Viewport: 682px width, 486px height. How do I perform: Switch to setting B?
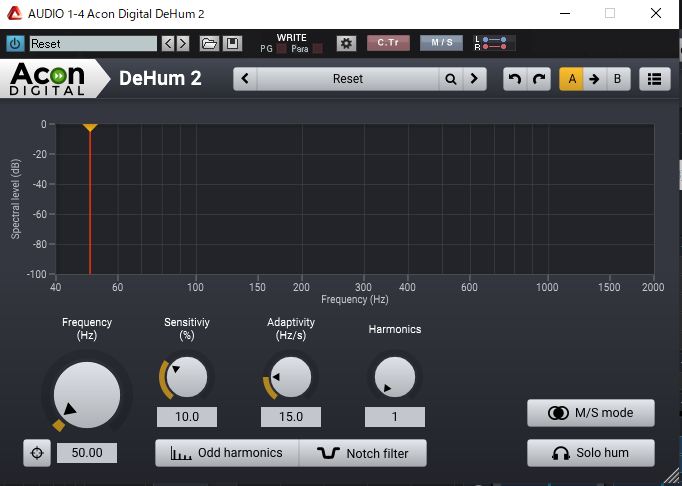coord(618,79)
